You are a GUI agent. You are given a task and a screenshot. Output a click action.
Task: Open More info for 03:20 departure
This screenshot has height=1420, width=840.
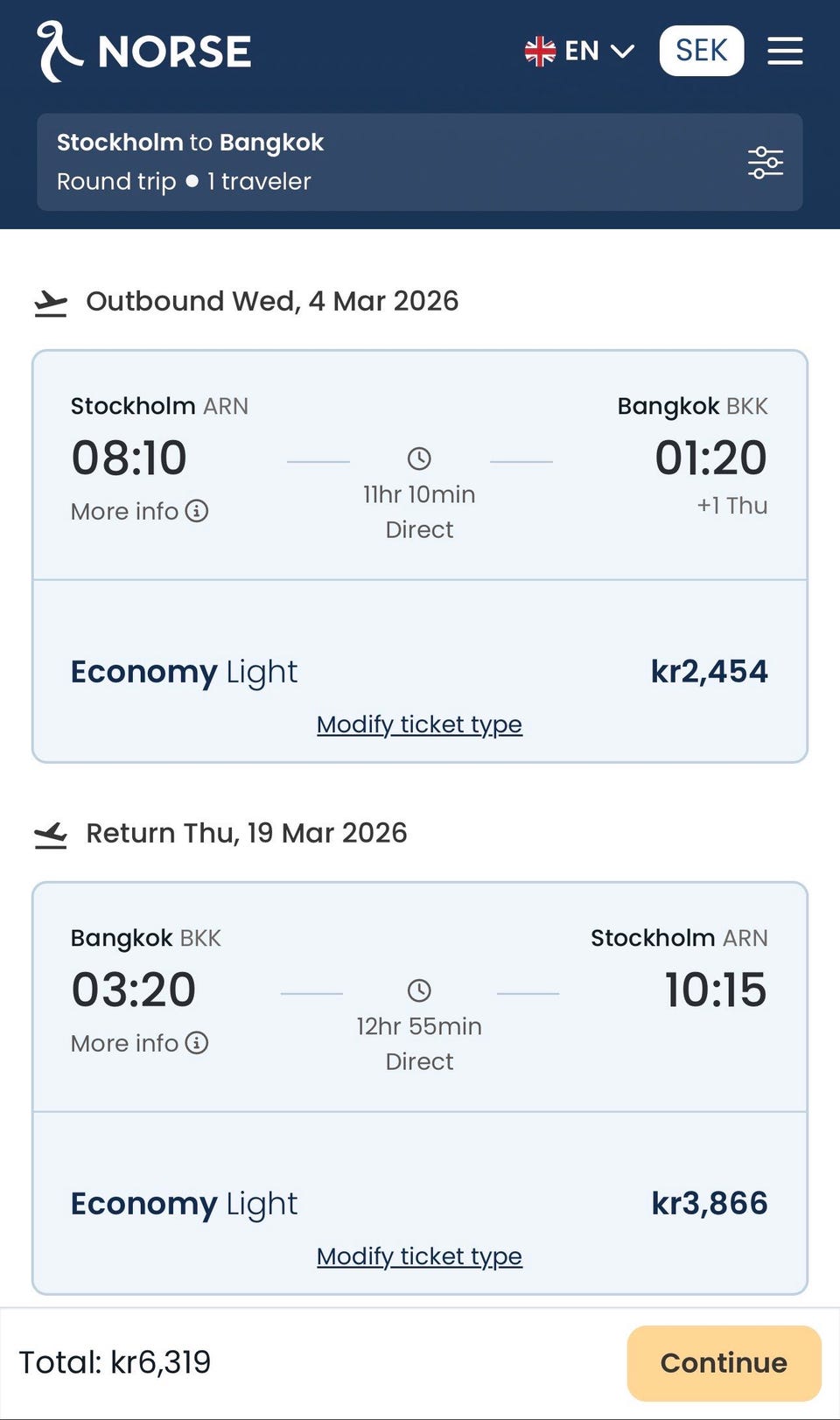124,1043
